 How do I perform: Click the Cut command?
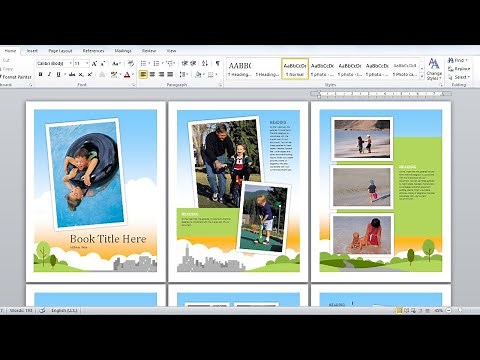click(x=6, y=60)
